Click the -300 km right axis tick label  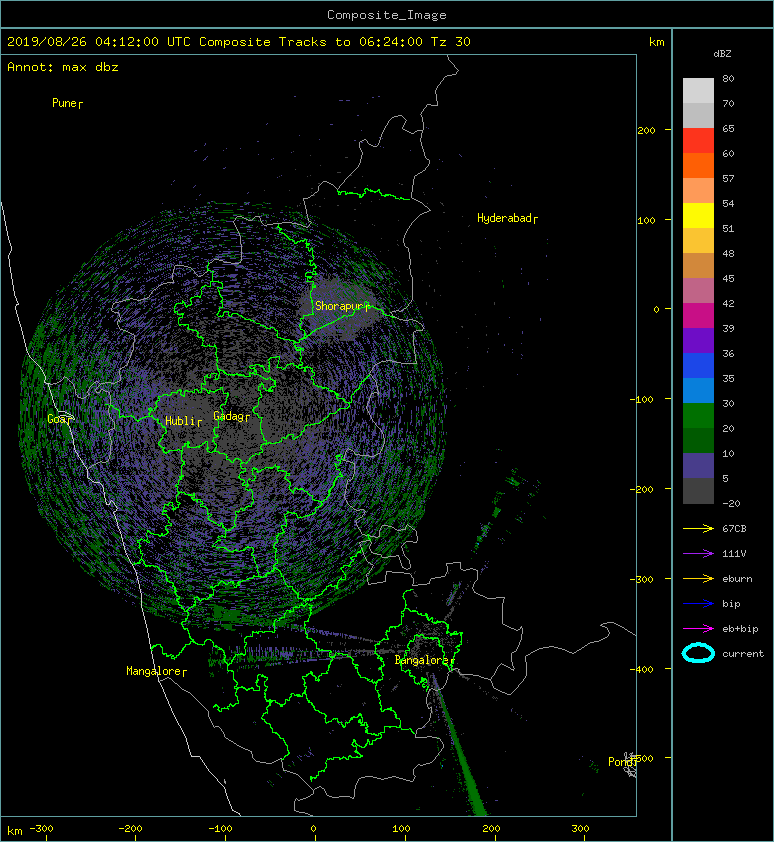[642, 579]
